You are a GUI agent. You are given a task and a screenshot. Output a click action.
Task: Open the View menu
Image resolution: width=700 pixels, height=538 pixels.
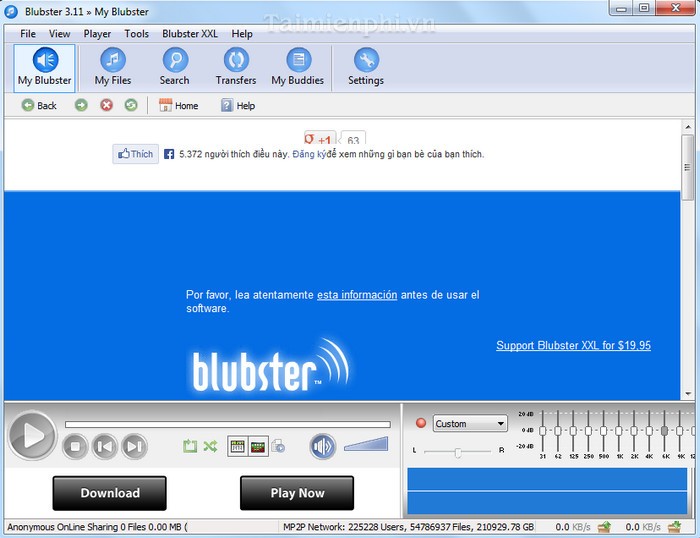pos(59,33)
